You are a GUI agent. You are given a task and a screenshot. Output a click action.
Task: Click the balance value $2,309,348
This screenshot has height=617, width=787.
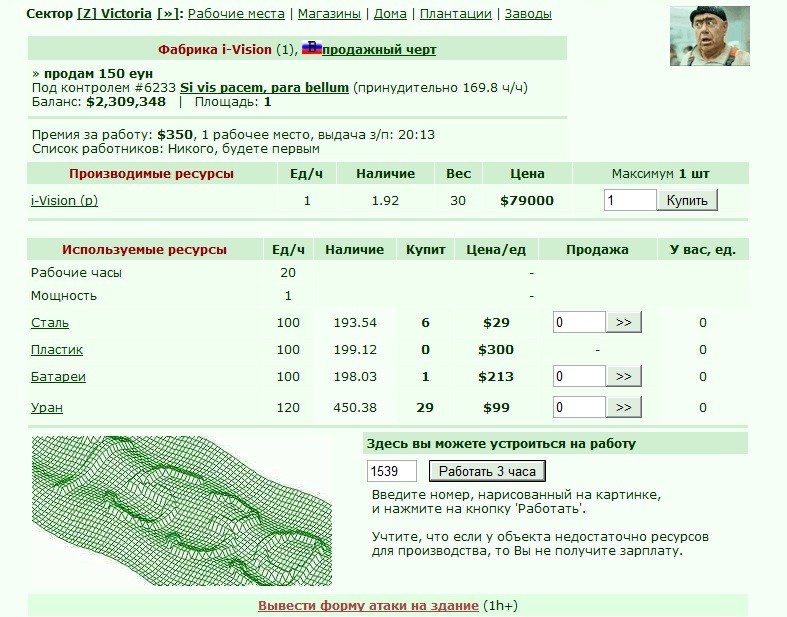[126, 102]
